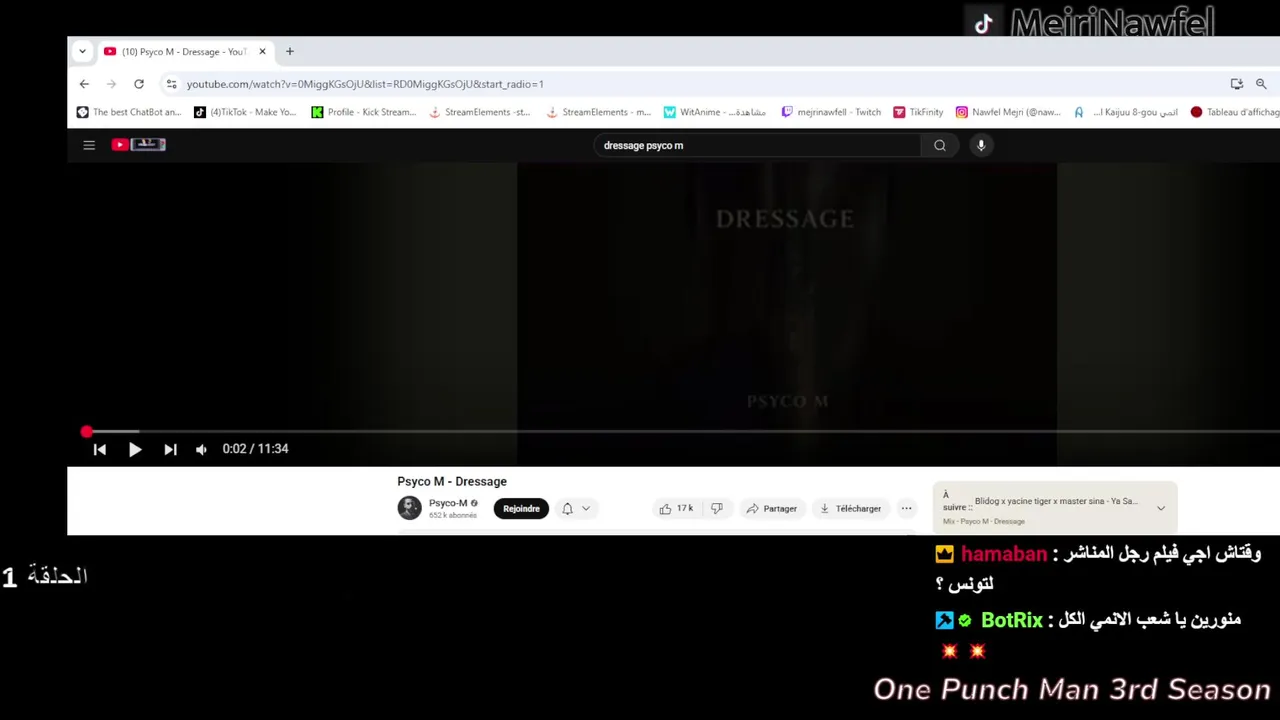
Task: Like the video (17 k)
Action: 677,508
